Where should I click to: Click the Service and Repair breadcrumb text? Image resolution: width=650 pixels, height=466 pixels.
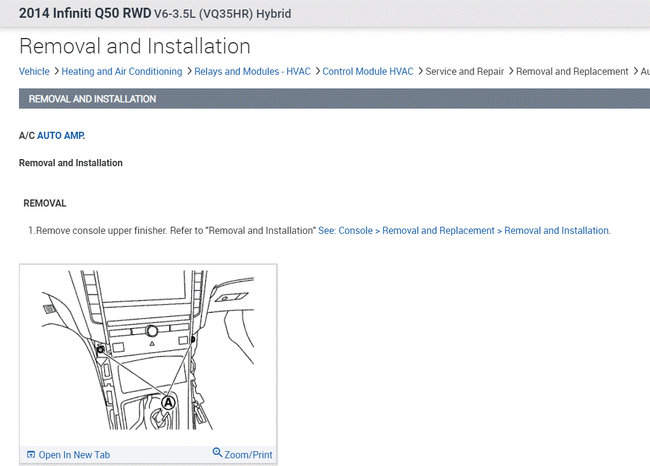point(465,71)
